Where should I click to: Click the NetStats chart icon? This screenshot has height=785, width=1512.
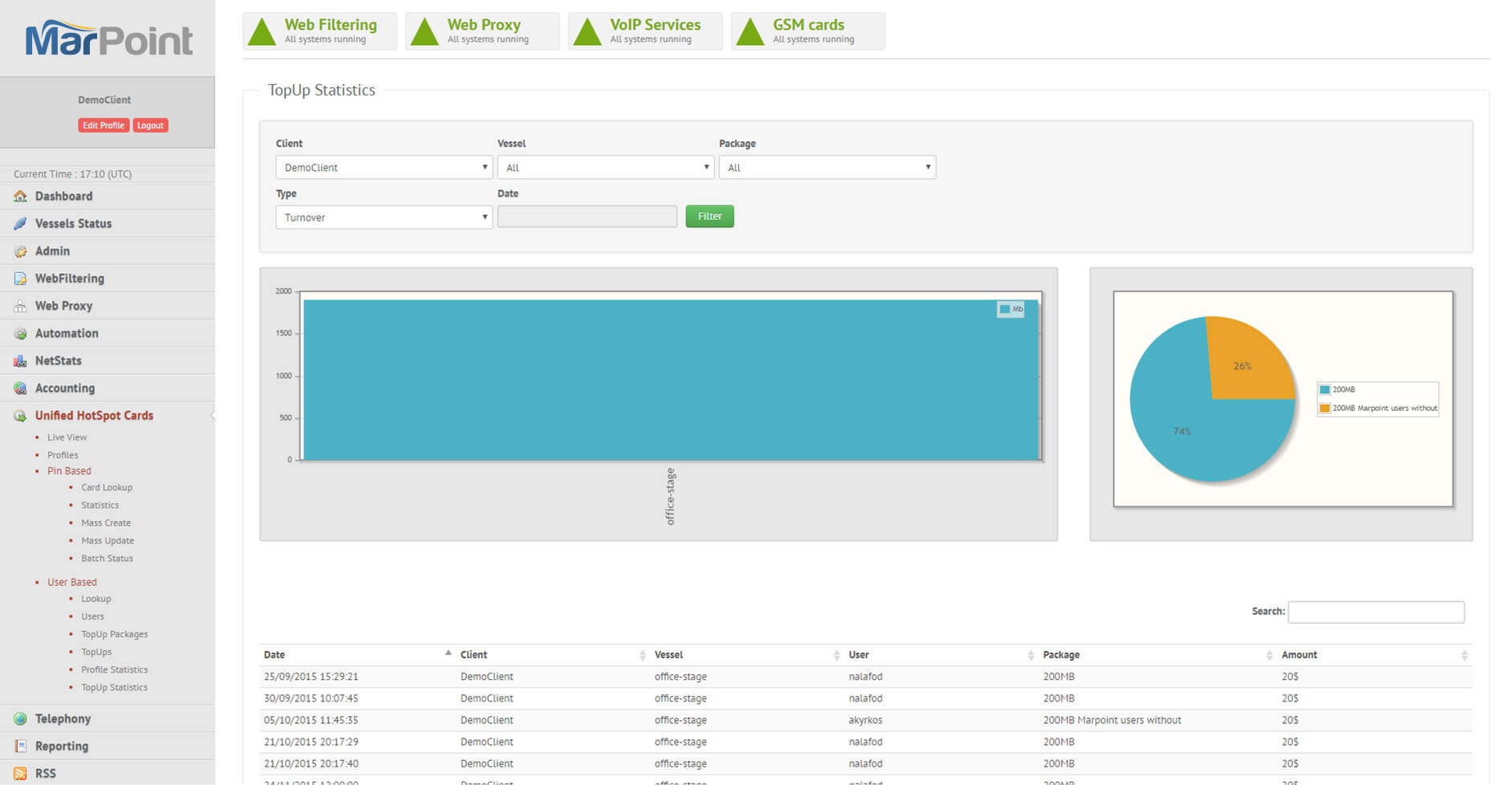pos(20,360)
